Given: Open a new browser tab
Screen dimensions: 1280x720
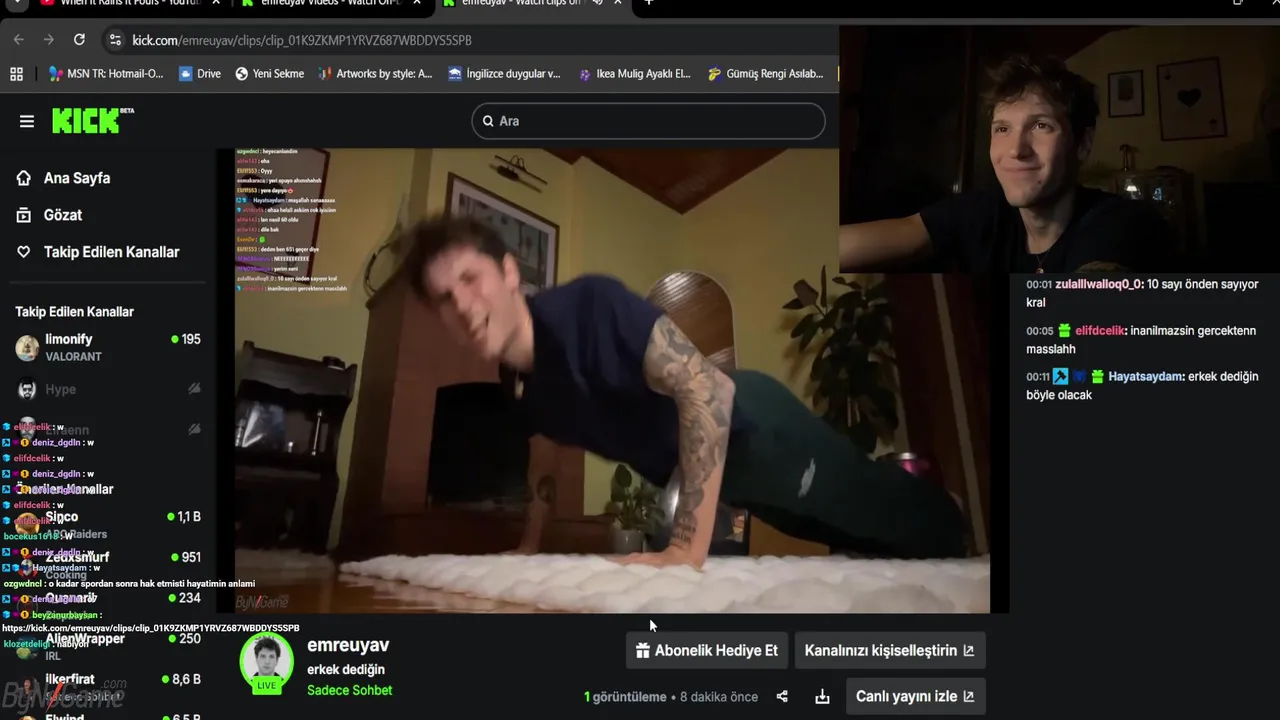Looking at the screenshot, I should 648,3.
